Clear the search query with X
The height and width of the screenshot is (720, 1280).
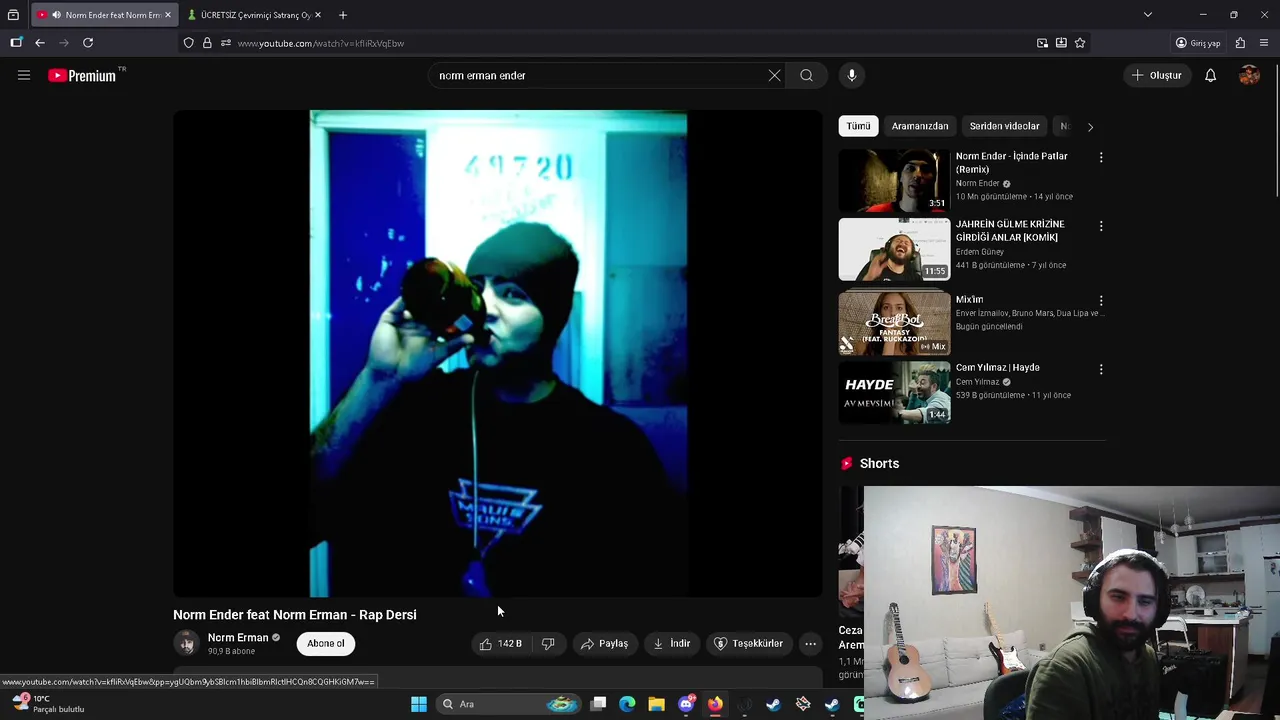[774, 75]
